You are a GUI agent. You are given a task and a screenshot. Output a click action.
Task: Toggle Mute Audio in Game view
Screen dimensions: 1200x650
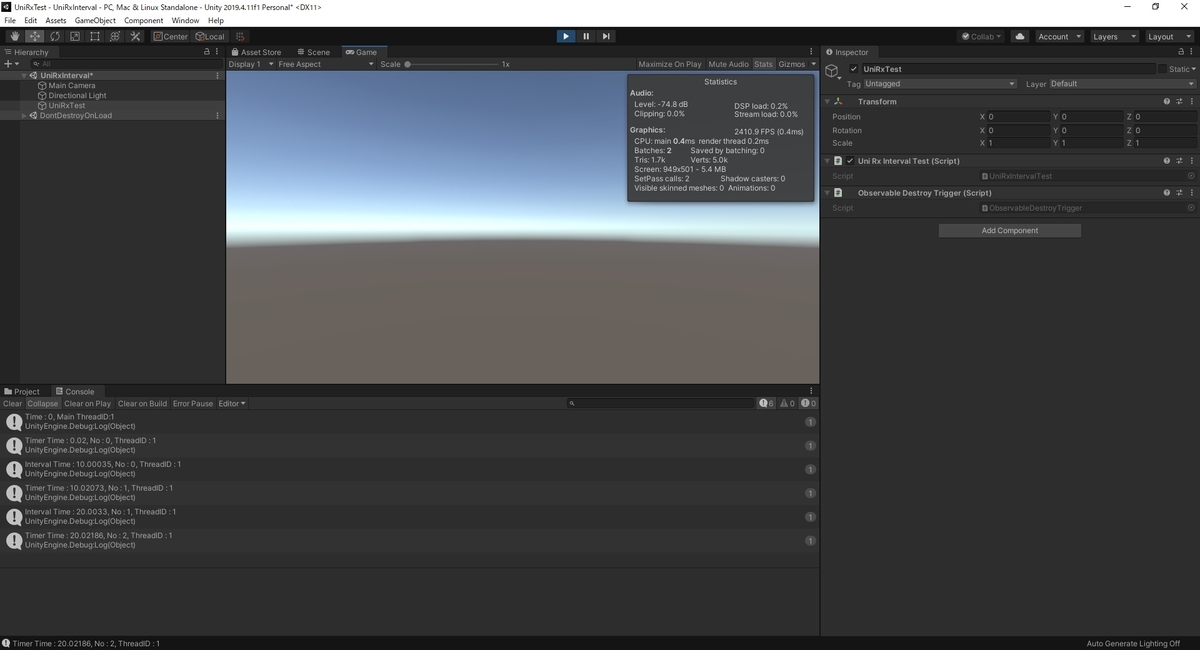728,64
